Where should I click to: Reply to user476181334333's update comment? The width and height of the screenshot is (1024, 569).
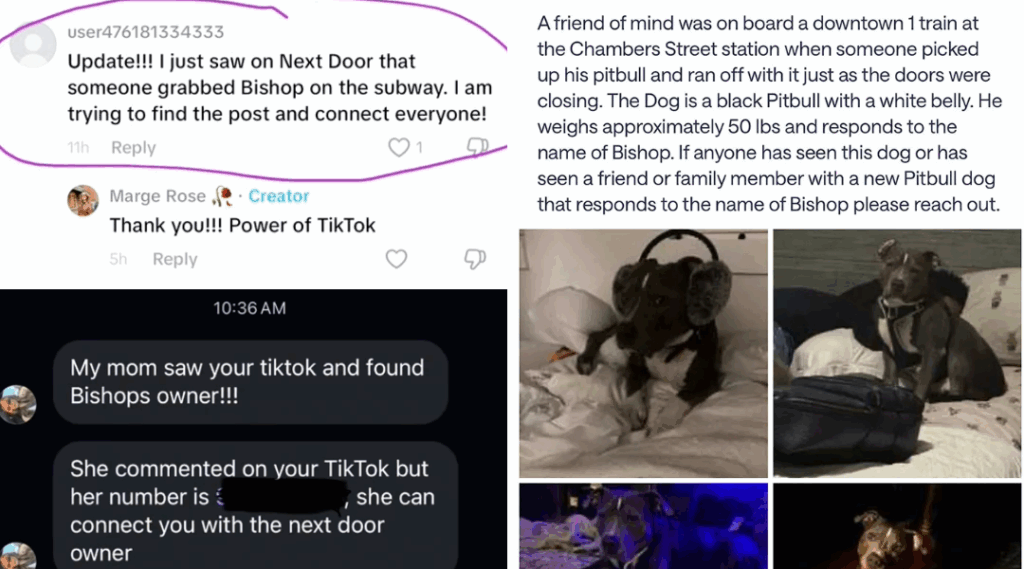click(133, 148)
